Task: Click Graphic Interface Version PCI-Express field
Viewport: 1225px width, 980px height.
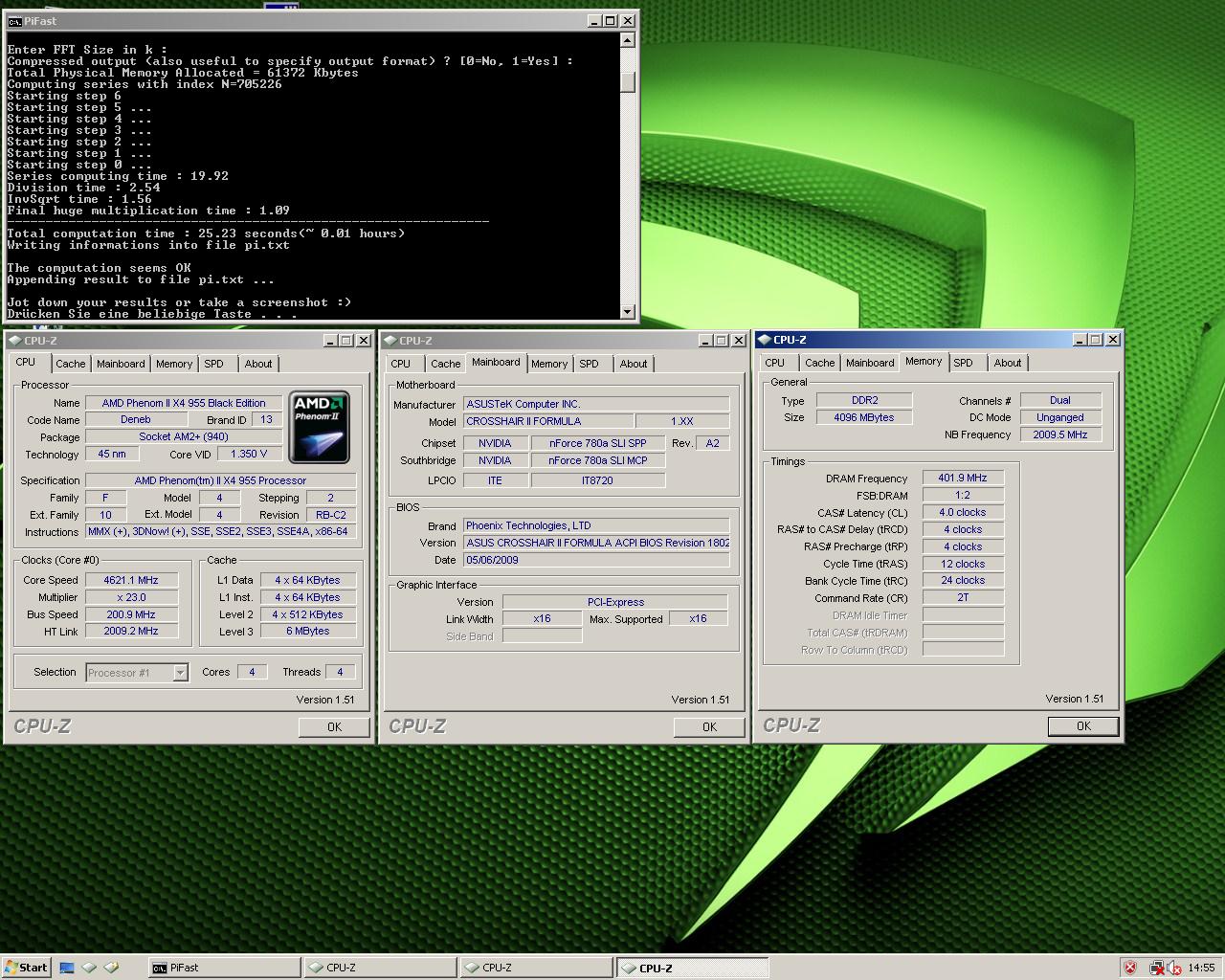Action: tap(615, 602)
